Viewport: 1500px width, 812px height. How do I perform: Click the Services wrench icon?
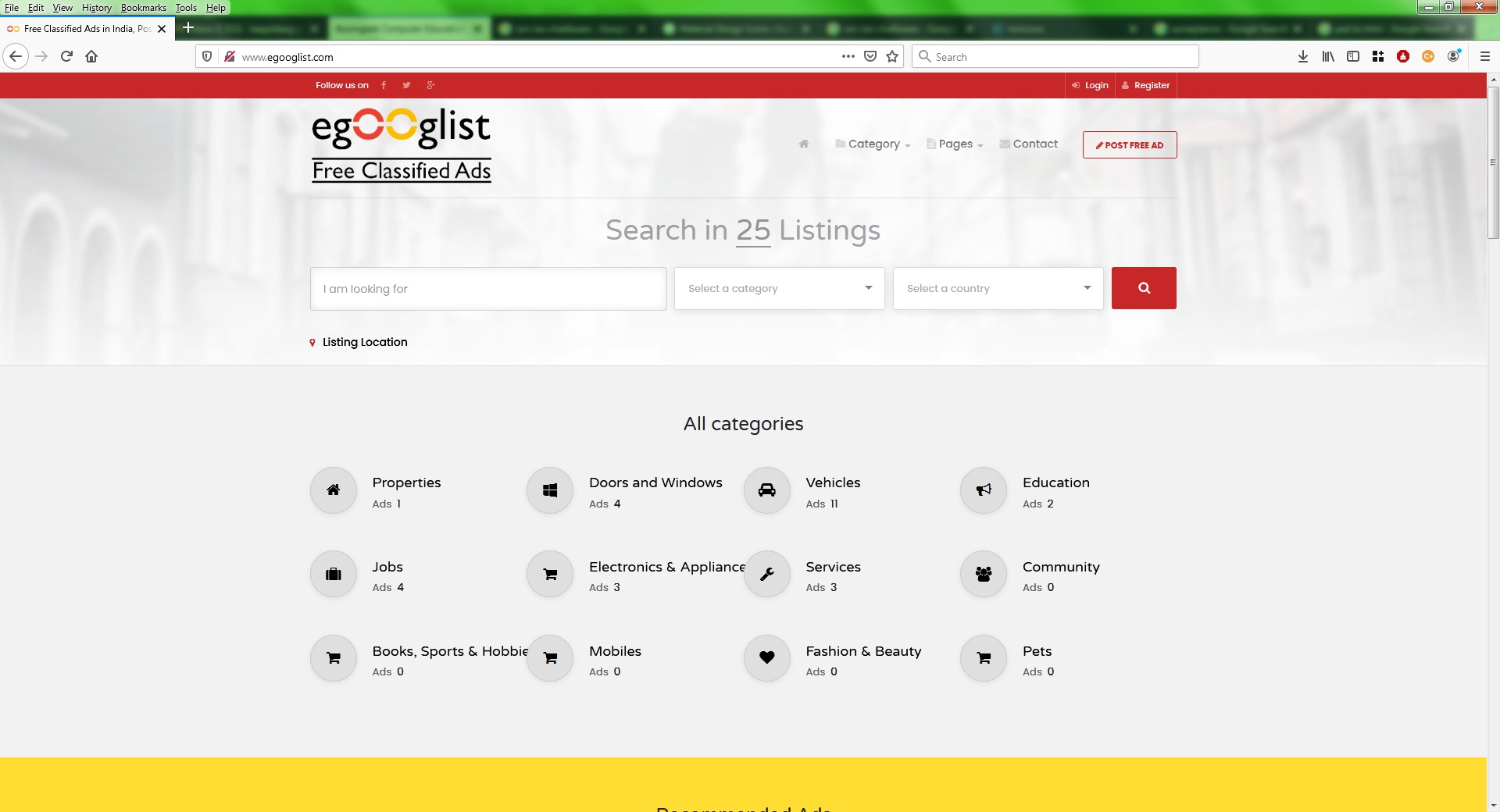click(767, 575)
